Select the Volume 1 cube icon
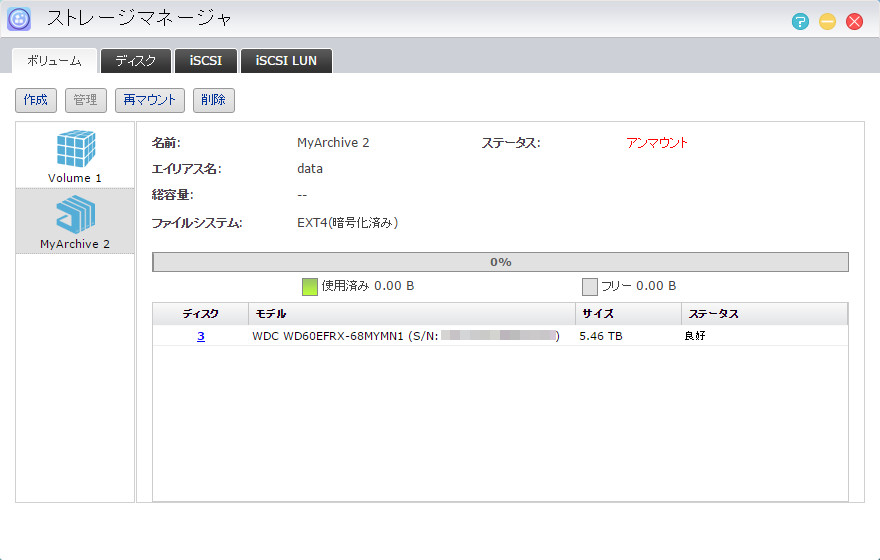880x560 pixels. (75, 149)
